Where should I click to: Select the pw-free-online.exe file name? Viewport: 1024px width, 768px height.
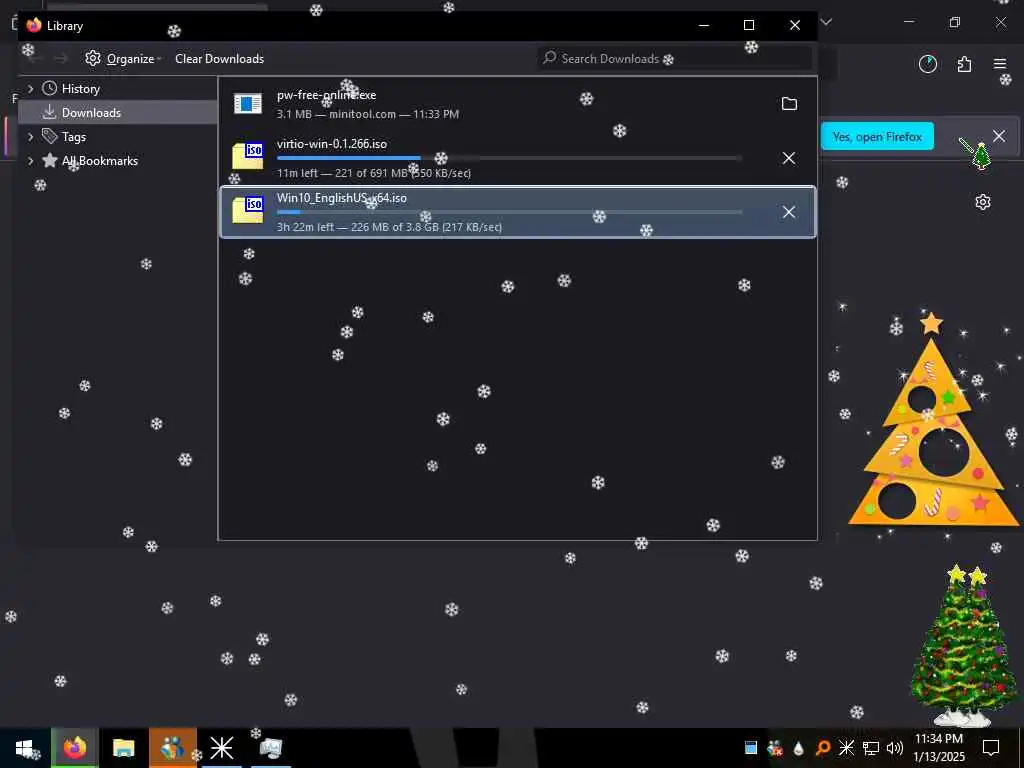[x=327, y=95]
